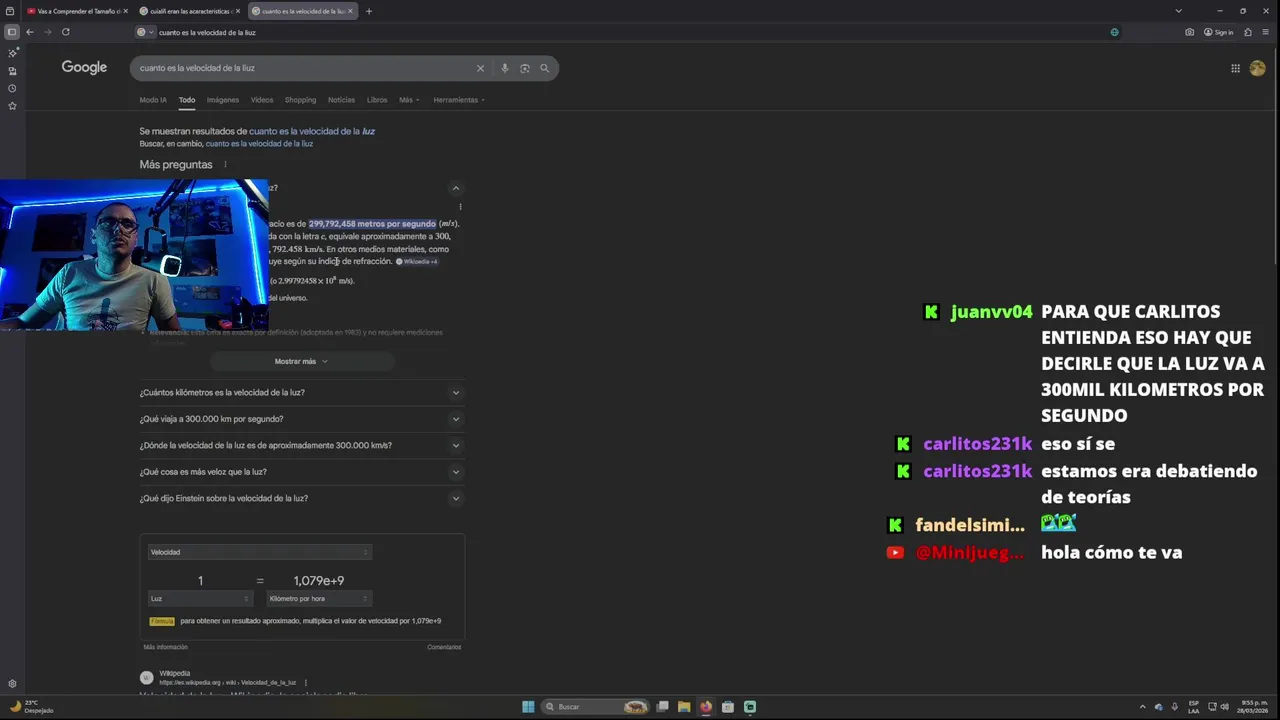
Task: Expand '¿Dónde la velocidad de la luz es de aproximadamente 300.000 km/s?'
Action: [x=301, y=446]
